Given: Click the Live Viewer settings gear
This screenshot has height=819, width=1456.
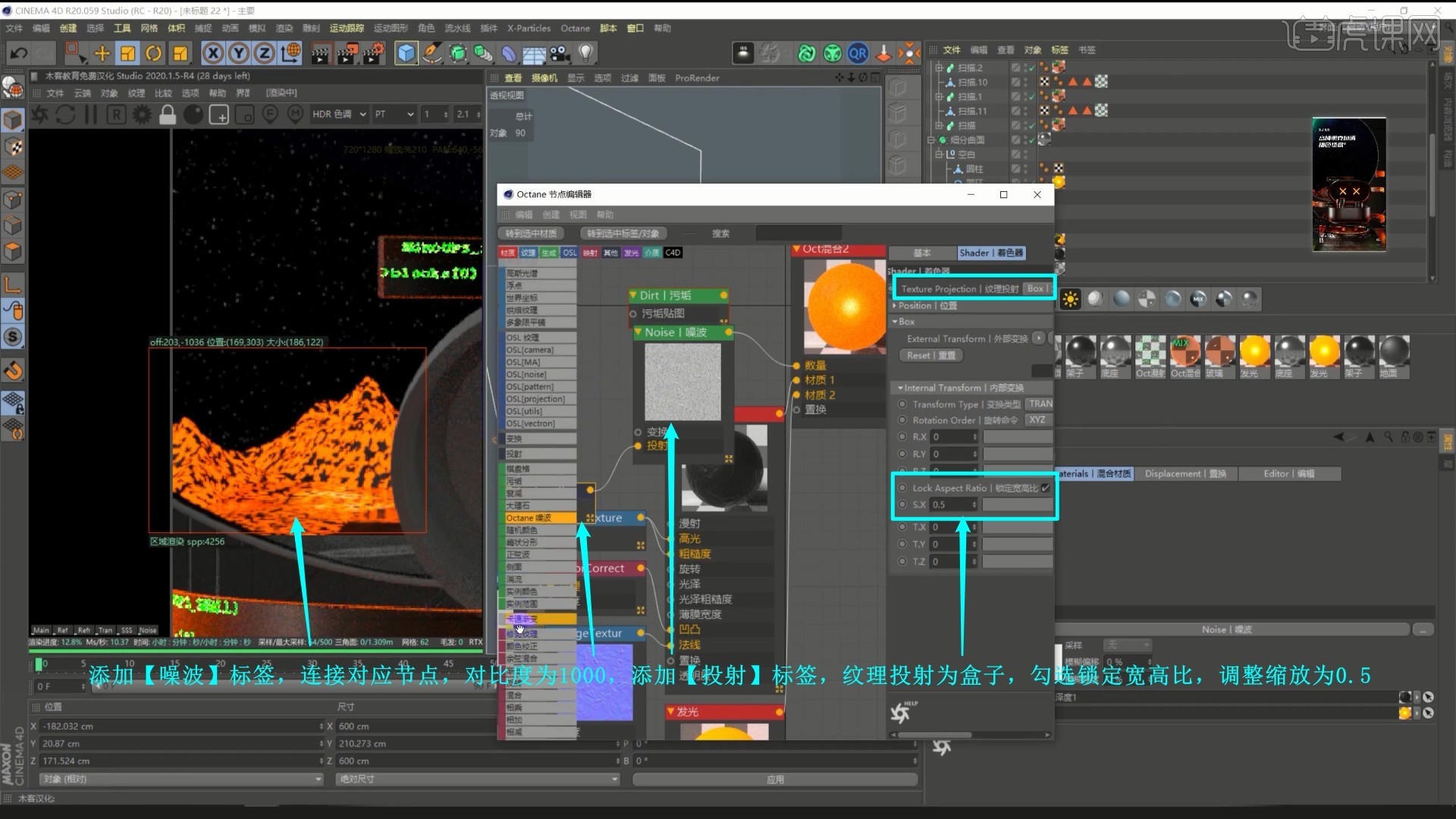Looking at the screenshot, I should 142,115.
